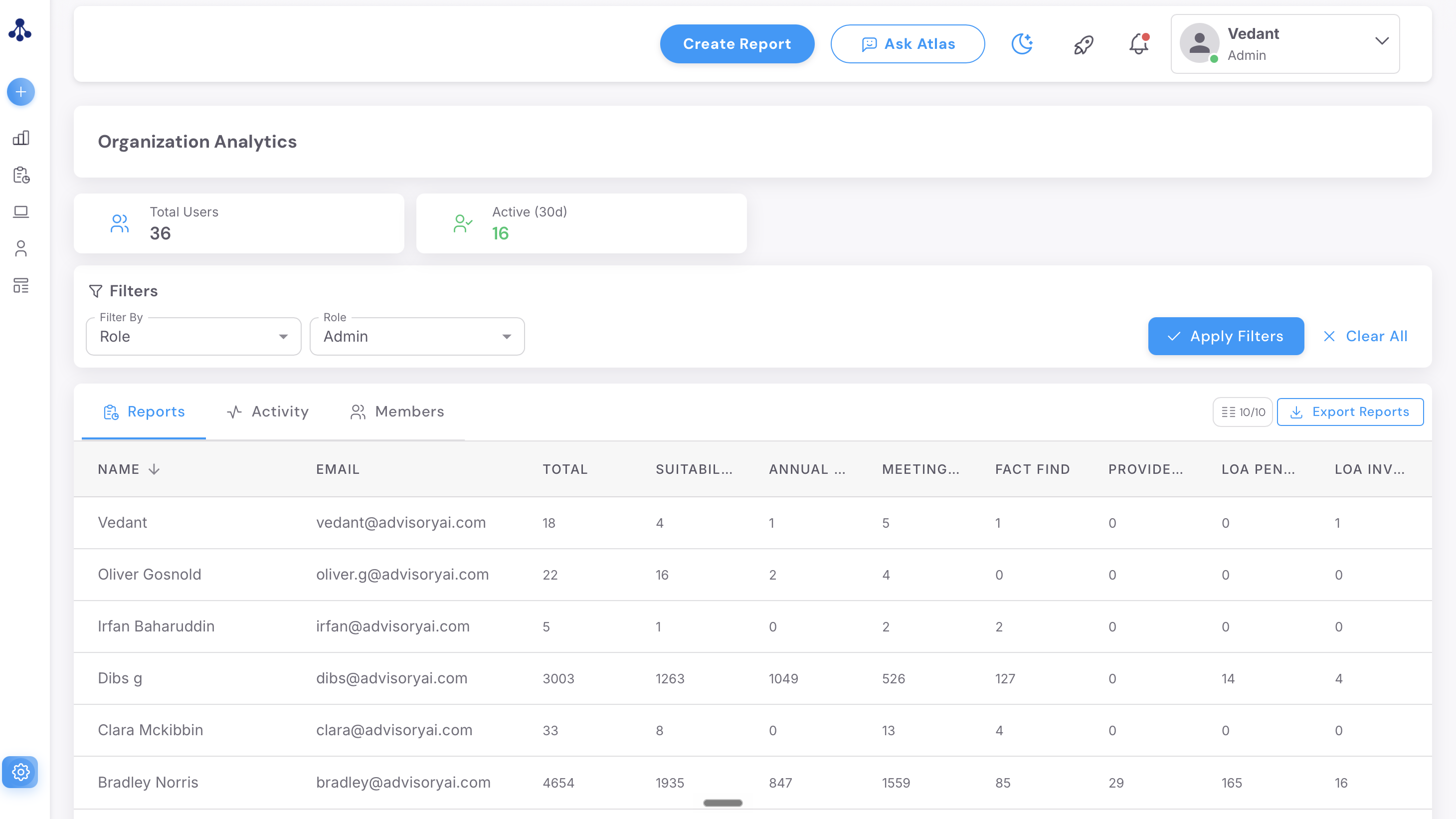This screenshot has width=1456, height=819.
Task: Click the Apply Filters button
Action: pos(1226,336)
